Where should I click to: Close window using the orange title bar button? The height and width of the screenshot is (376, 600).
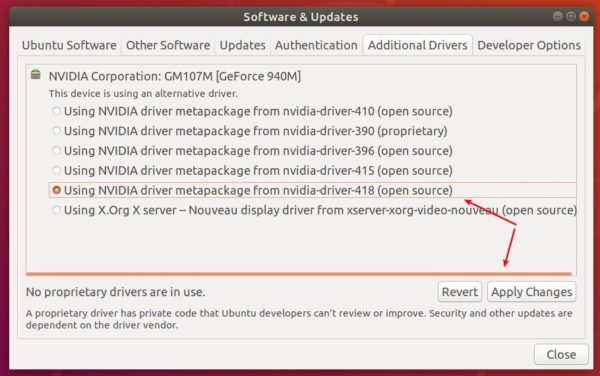click(584, 16)
